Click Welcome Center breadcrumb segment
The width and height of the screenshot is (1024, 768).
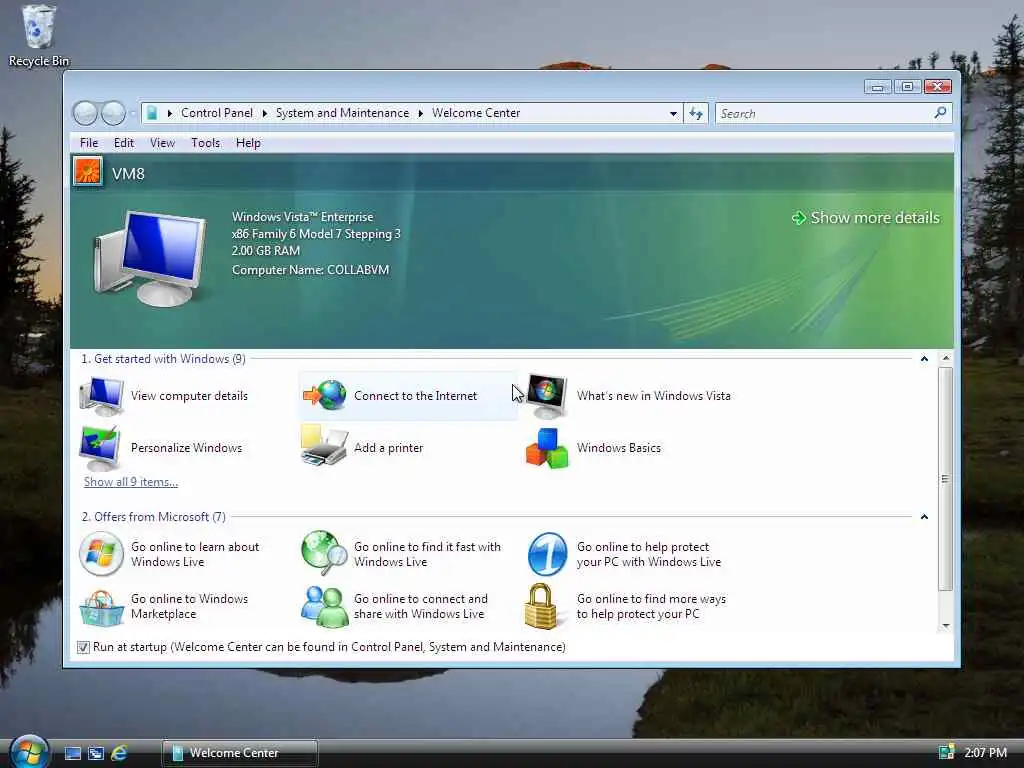pos(476,113)
